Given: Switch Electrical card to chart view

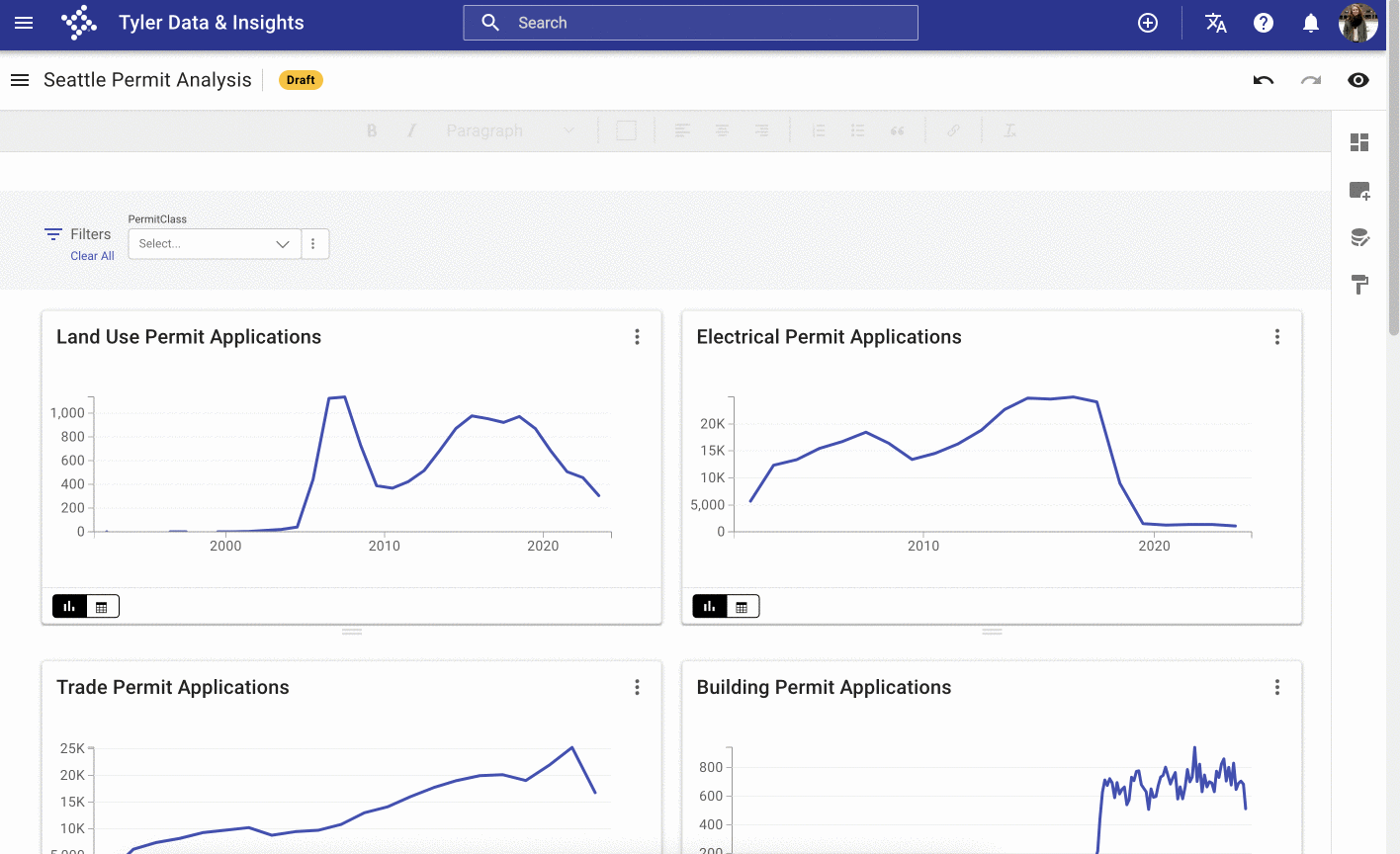Looking at the screenshot, I should tap(710, 606).
